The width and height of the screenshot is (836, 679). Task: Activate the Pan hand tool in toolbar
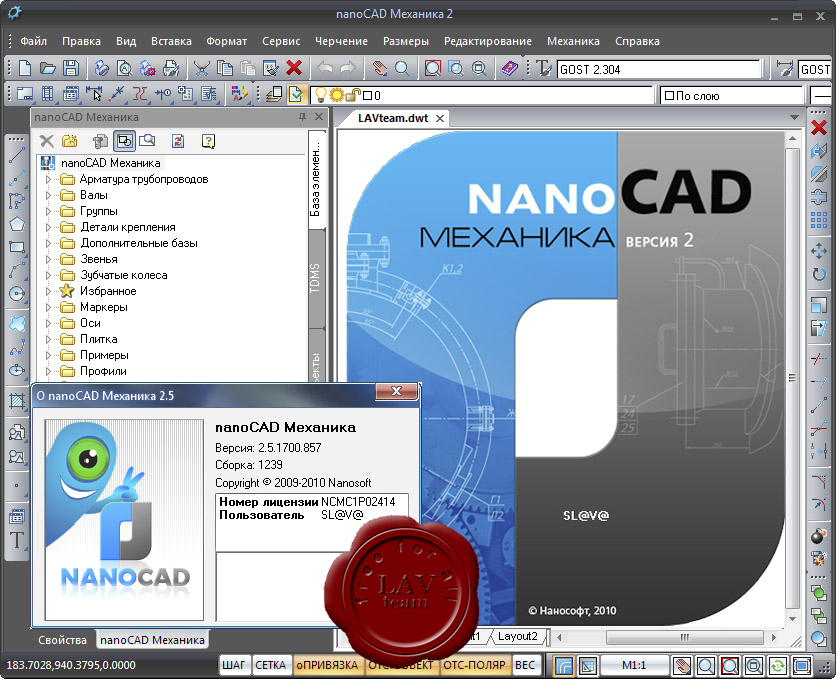click(x=379, y=68)
